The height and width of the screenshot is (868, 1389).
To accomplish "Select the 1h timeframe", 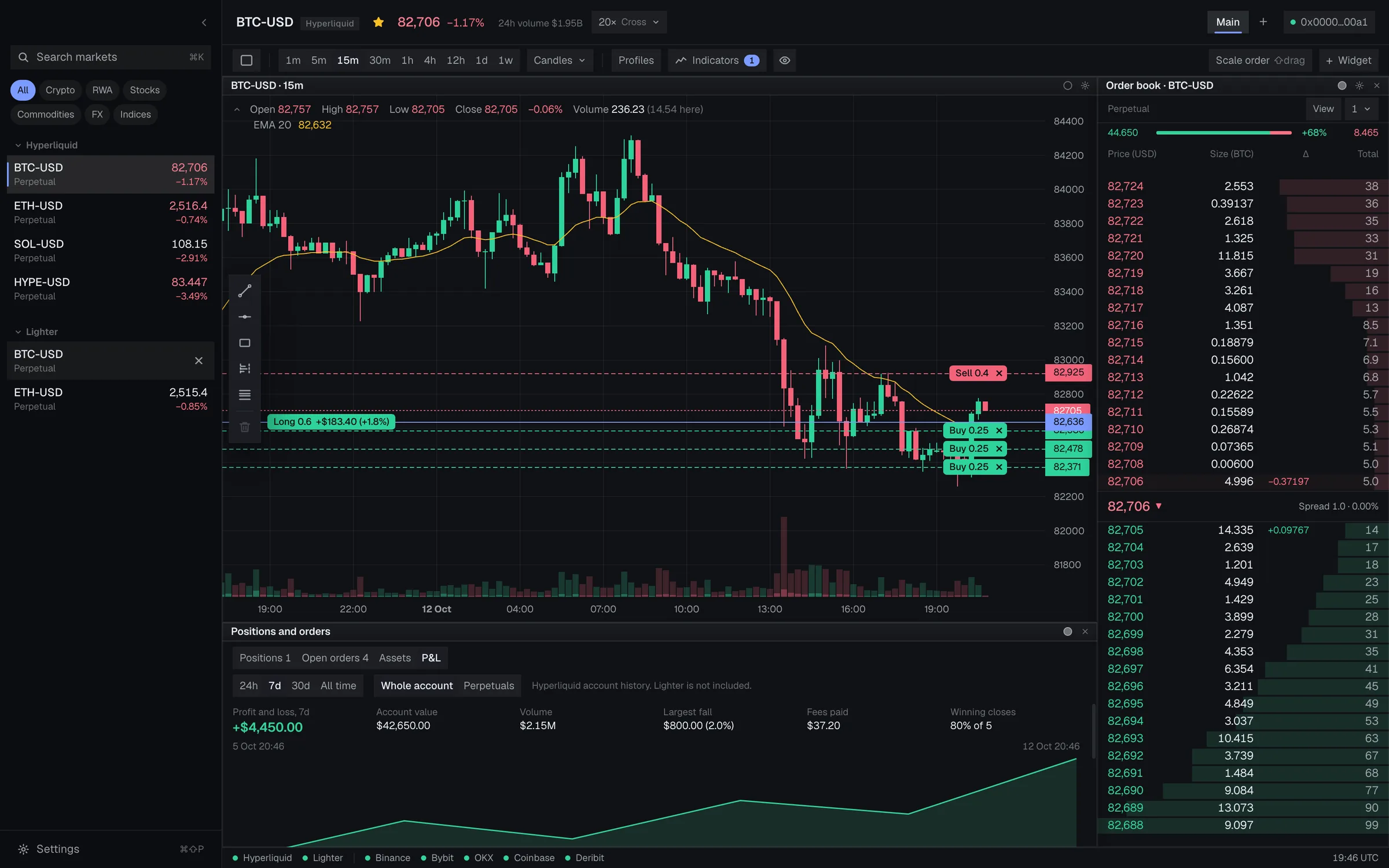I will tap(407, 60).
